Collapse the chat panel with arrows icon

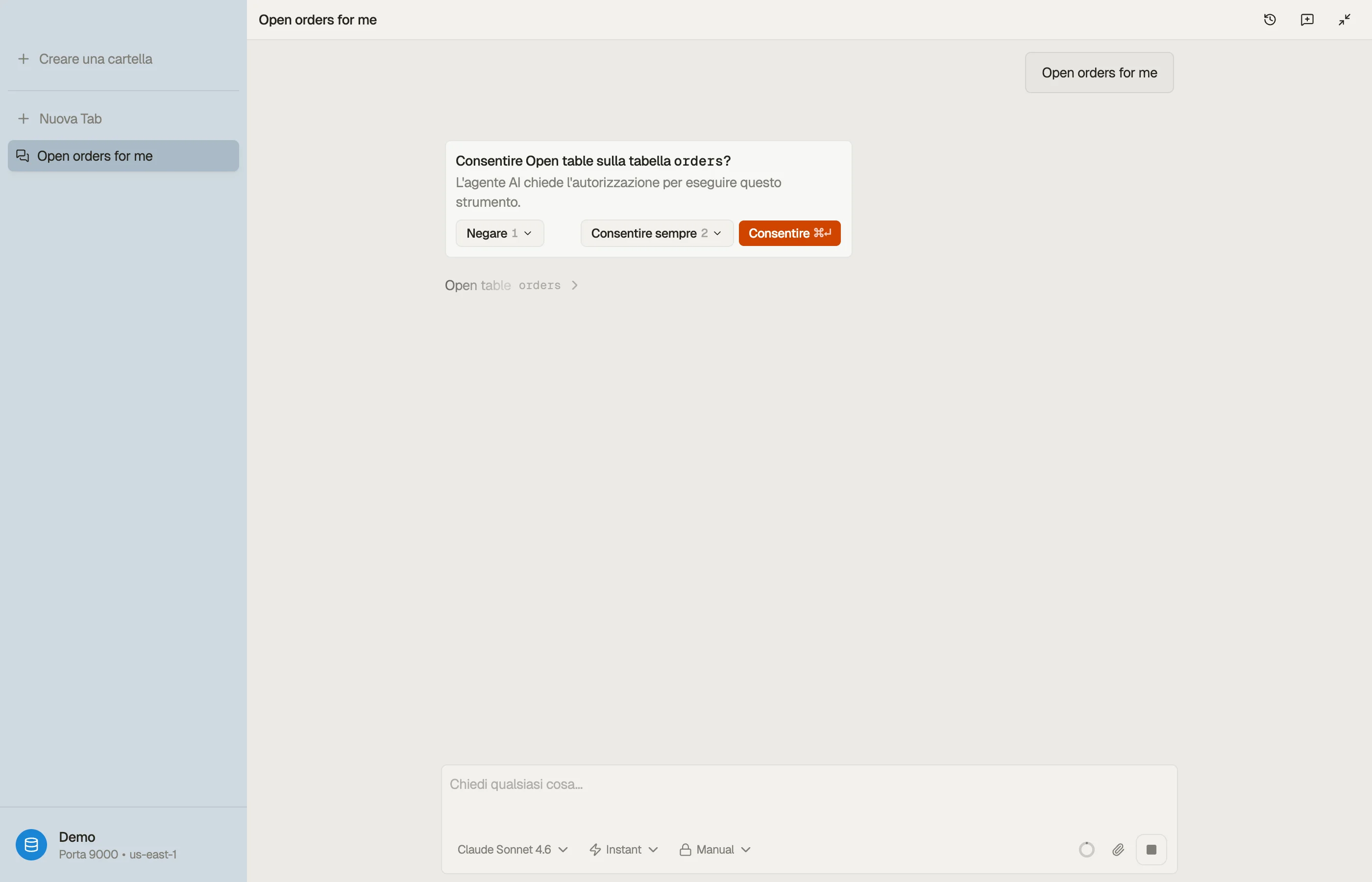[x=1344, y=20]
